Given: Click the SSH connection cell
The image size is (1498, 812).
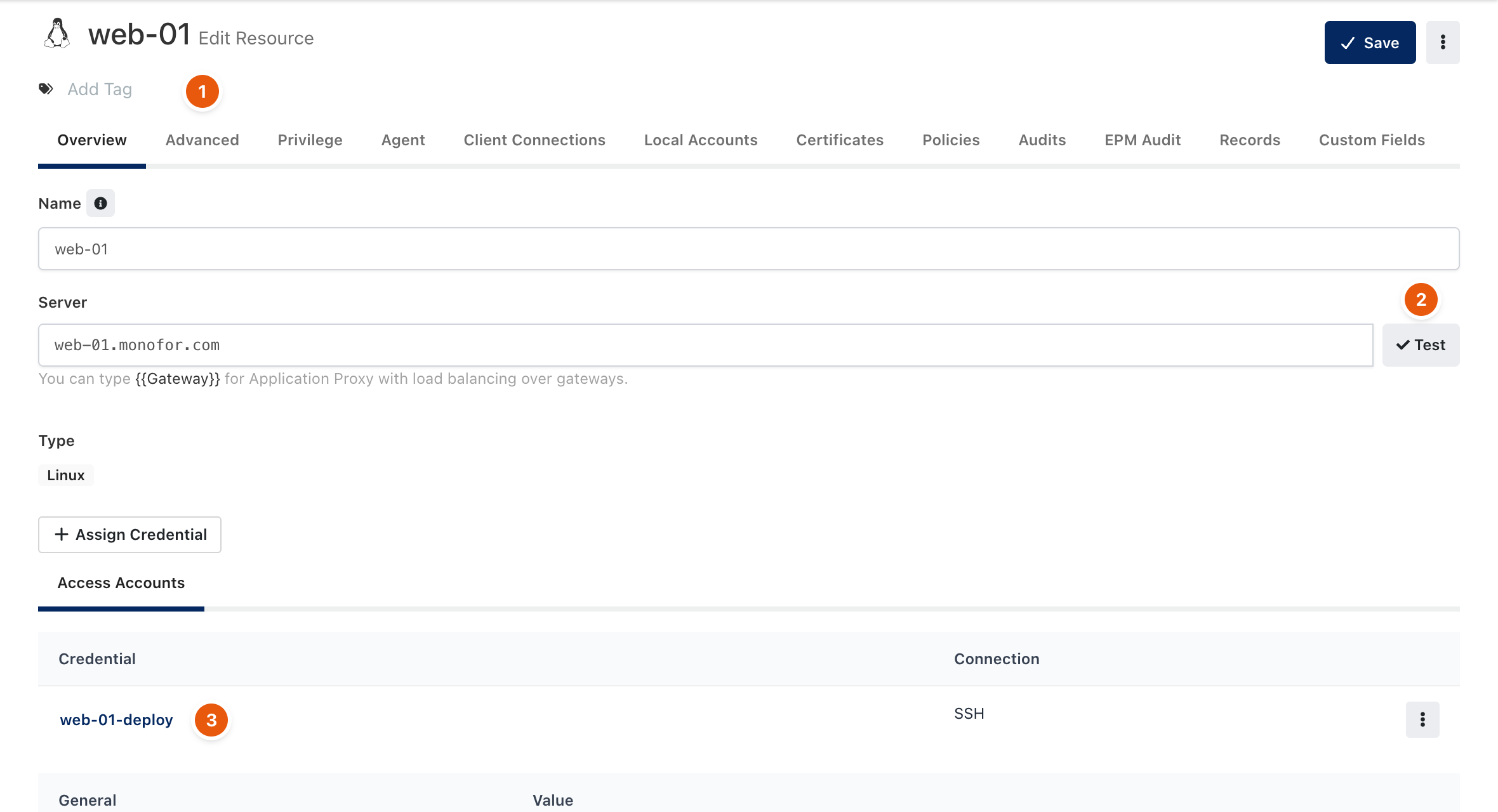Looking at the screenshot, I should click(x=969, y=714).
